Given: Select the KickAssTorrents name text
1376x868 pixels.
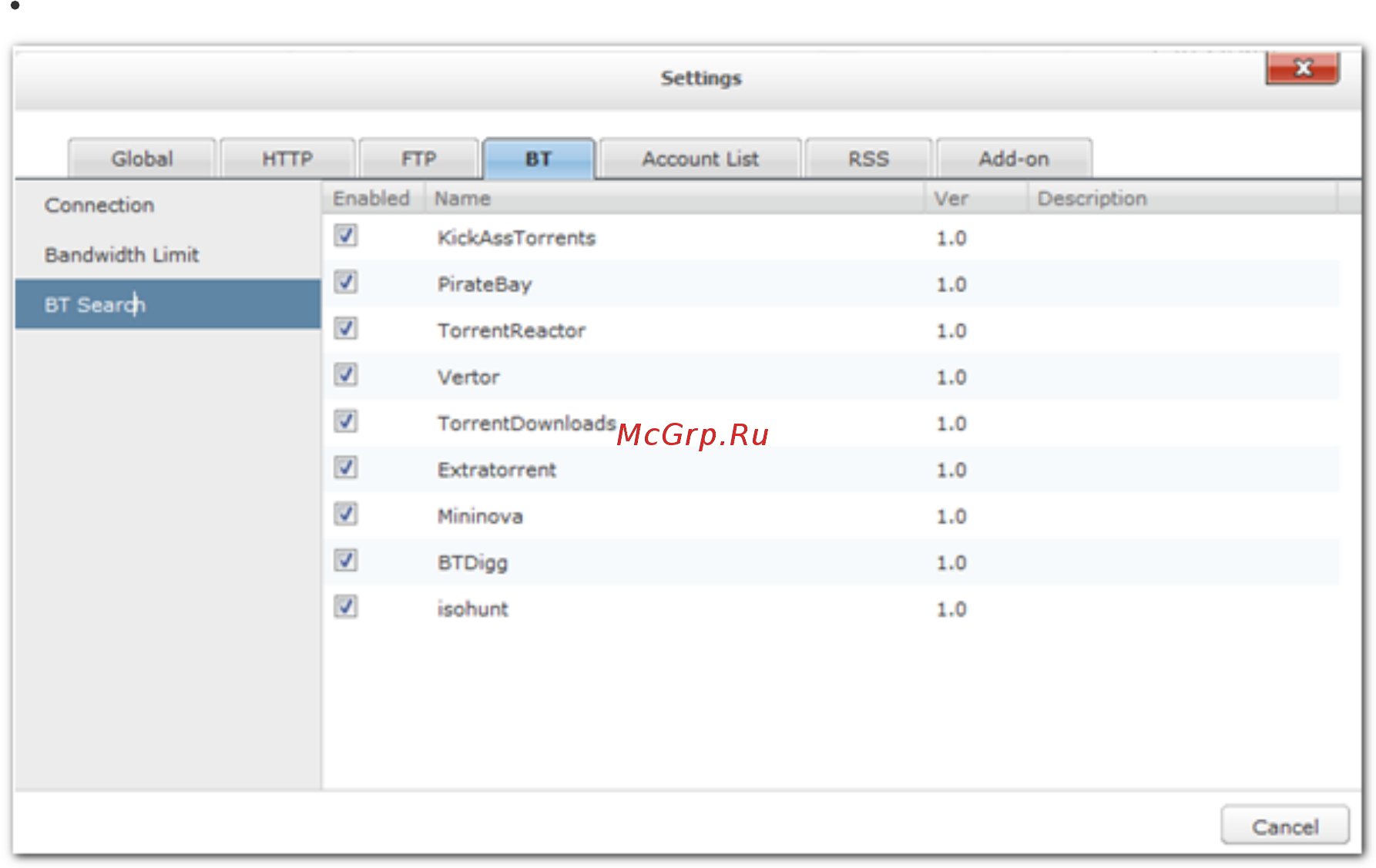Looking at the screenshot, I should (516, 238).
